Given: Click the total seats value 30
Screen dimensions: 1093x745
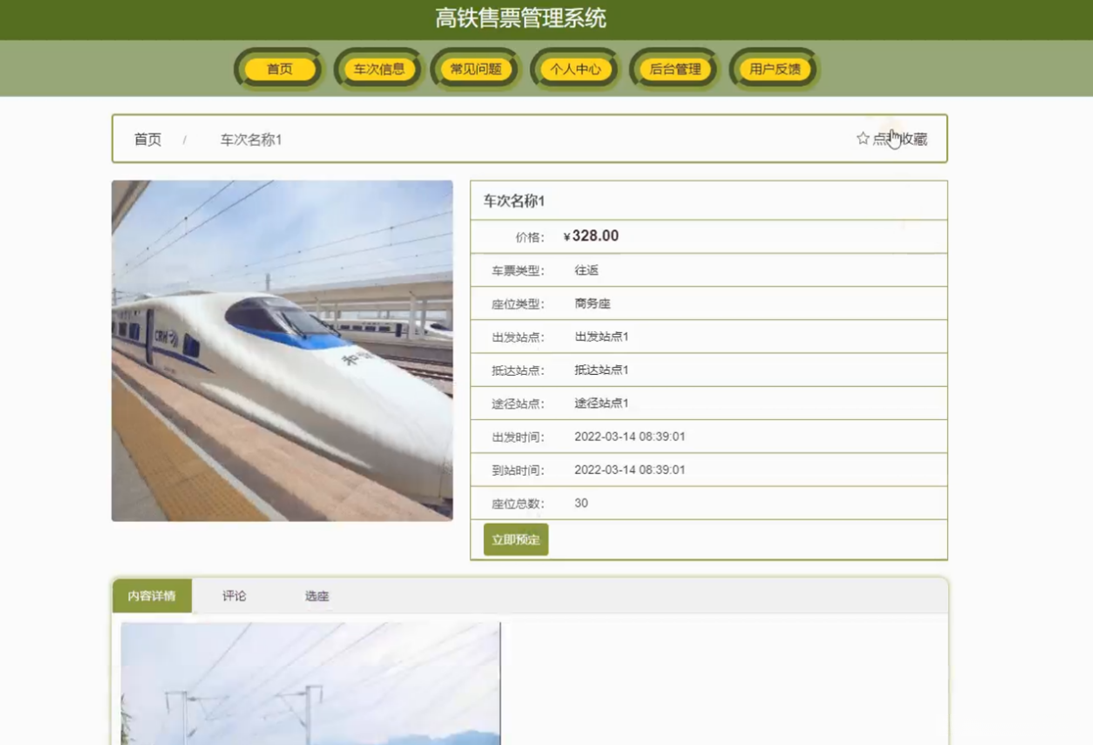Looking at the screenshot, I should (x=581, y=503).
